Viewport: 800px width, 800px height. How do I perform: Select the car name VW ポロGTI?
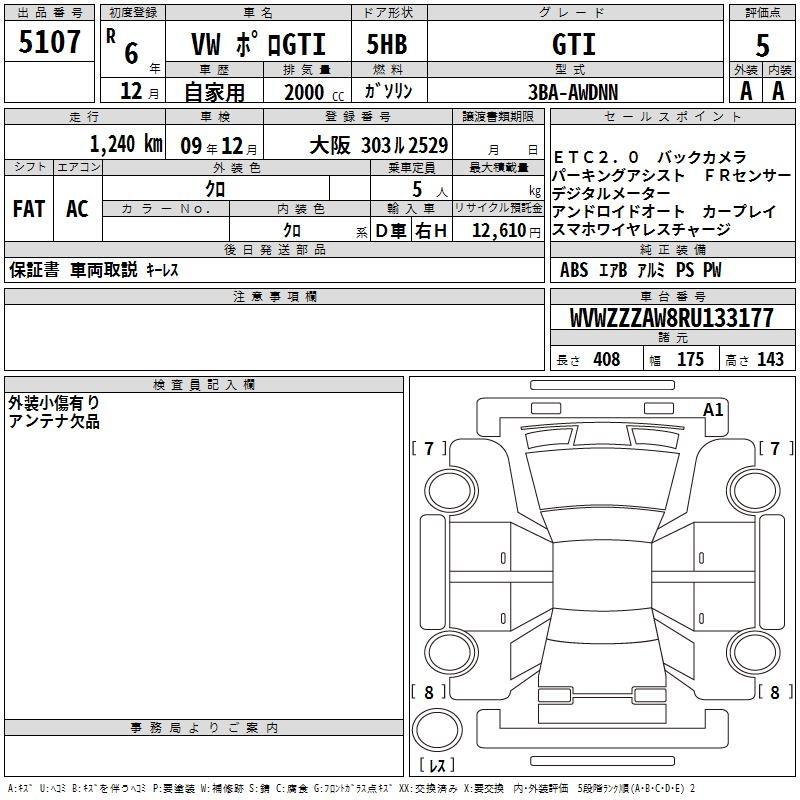click(x=258, y=44)
